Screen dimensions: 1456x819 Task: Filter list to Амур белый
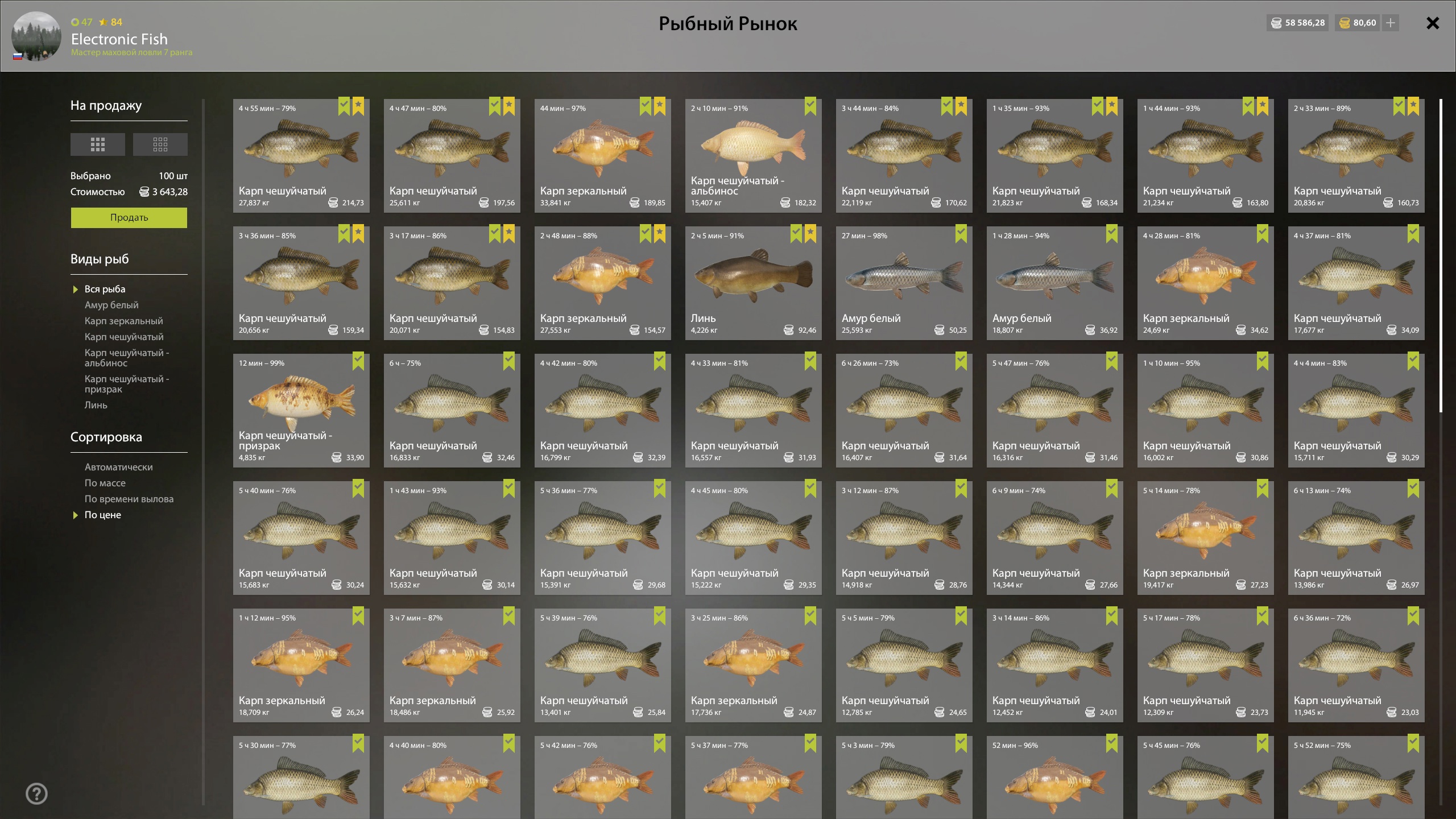pyautogui.click(x=111, y=305)
